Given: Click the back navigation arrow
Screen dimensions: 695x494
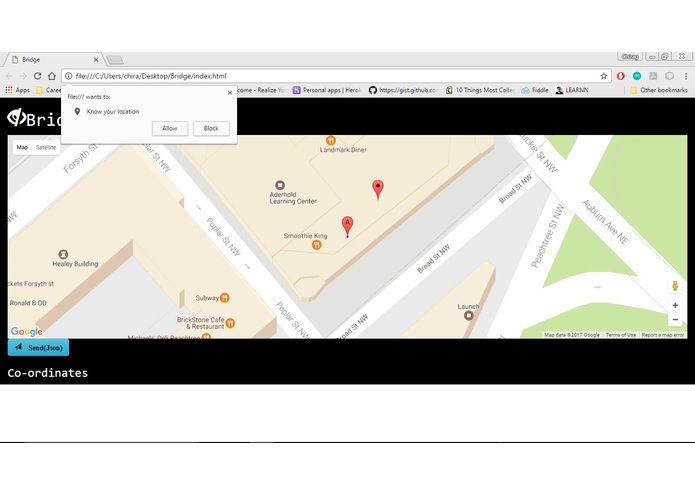Looking at the screenshot, I should [9, 76].
